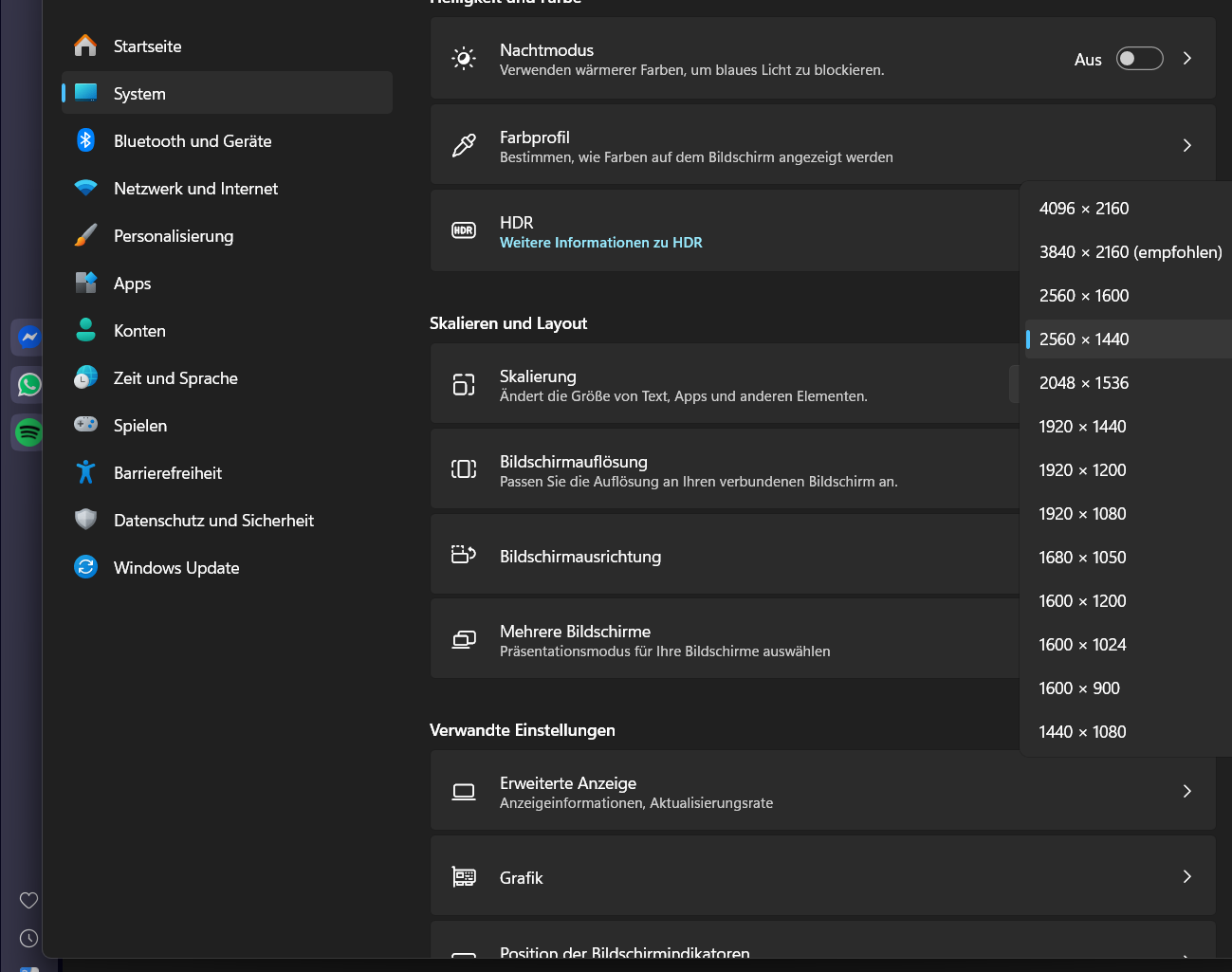The width and height of the screenshot is (1232, 972).
Task: Click the Datenschutz und Sicherheit shield icon
Action: tap(85, 520)
